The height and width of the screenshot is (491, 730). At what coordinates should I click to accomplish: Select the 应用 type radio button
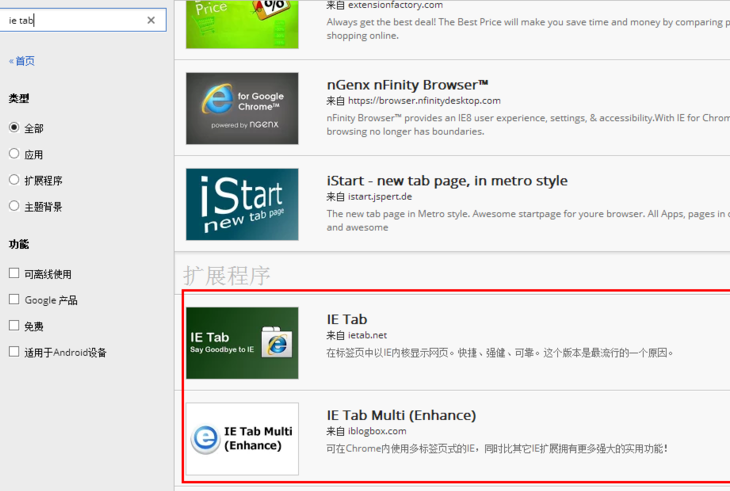(14, 154)
